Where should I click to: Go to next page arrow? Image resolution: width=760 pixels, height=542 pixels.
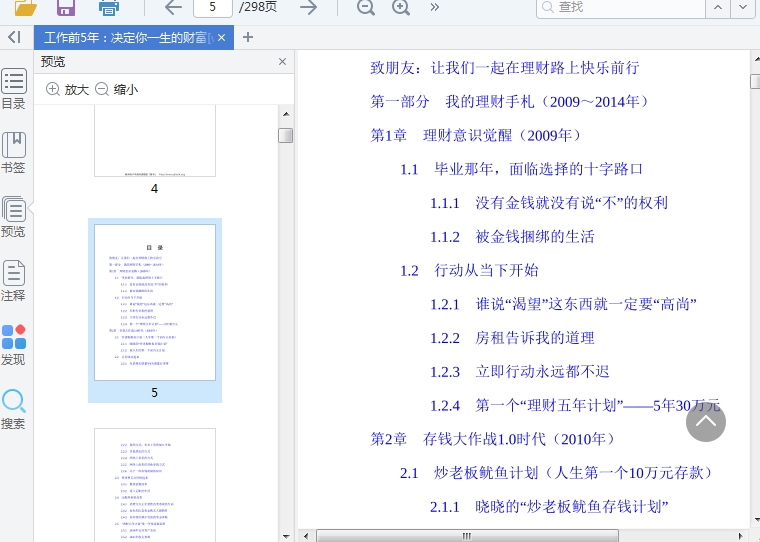(308, 7)
